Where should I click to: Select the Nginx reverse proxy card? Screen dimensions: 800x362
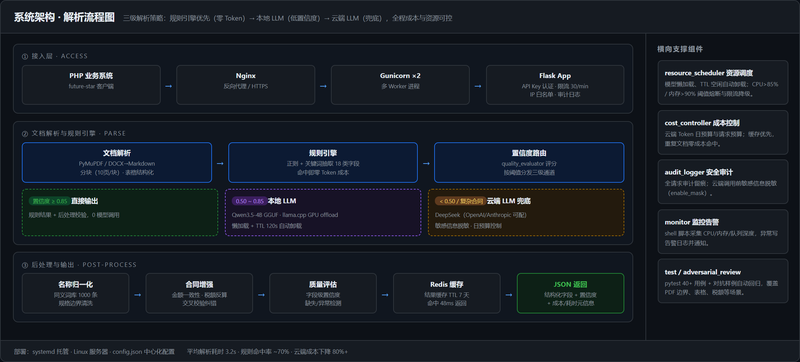point(246,85)
